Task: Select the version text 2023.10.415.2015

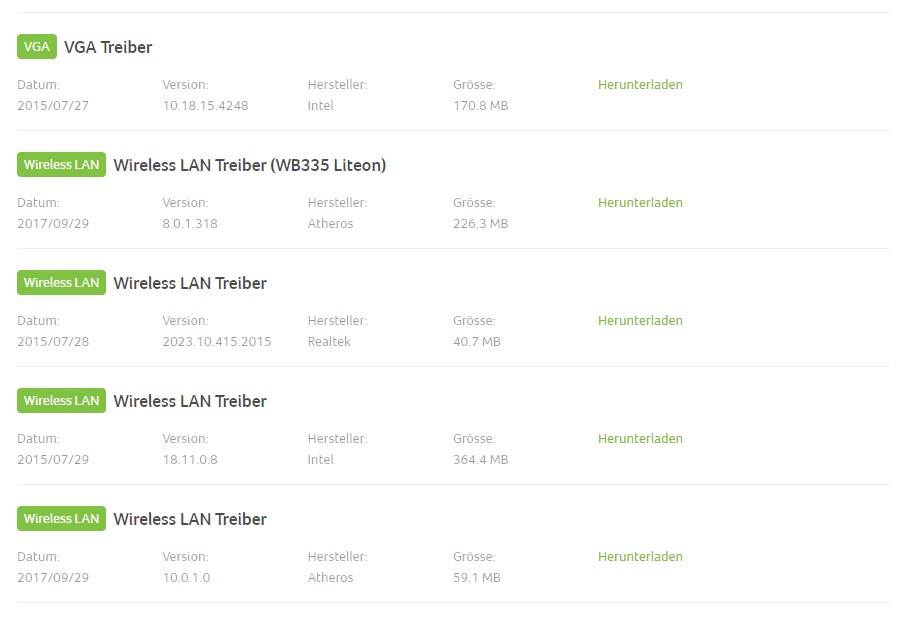Action: (216, 341)
